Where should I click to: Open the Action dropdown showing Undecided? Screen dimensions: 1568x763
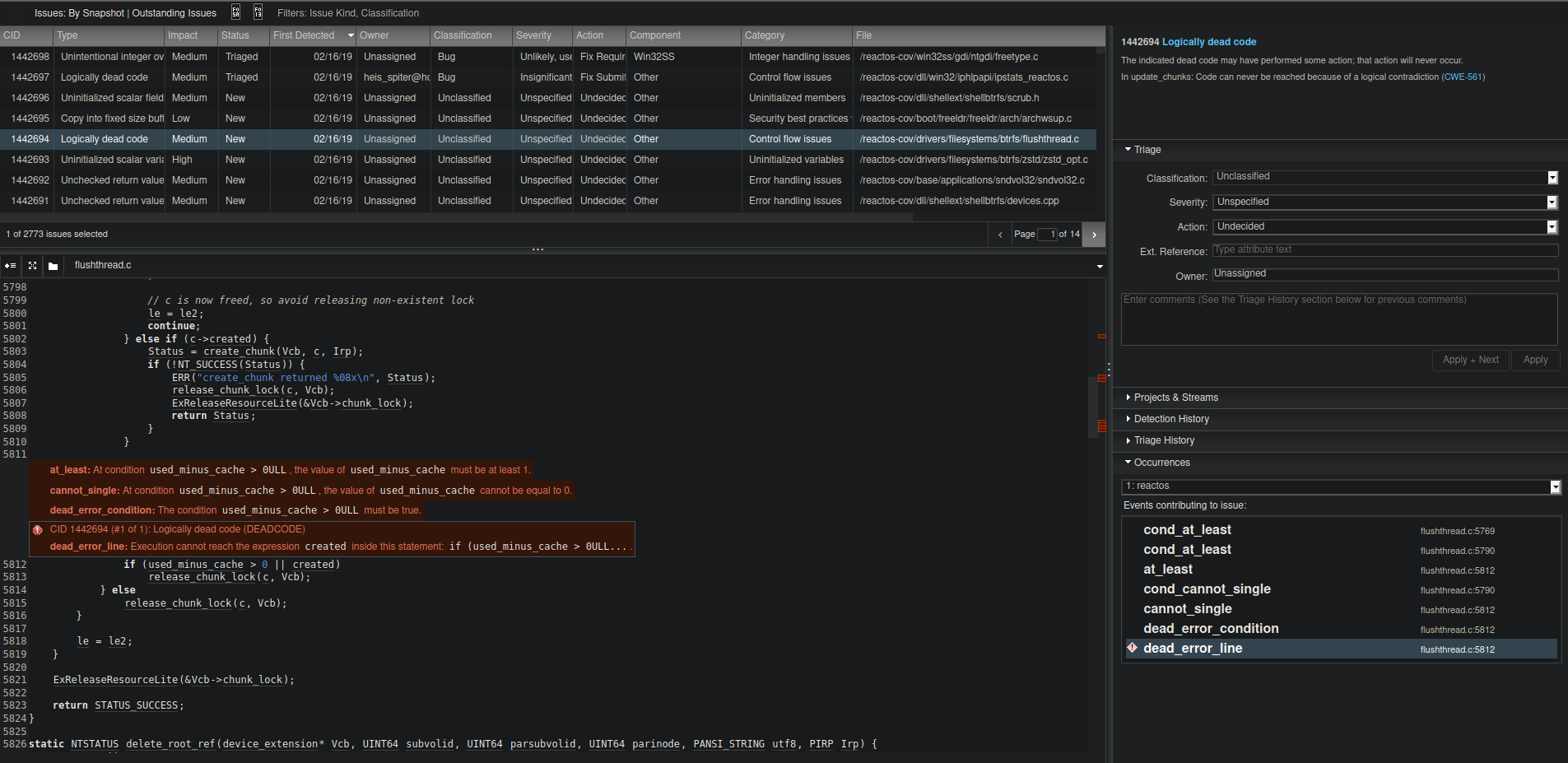click(x=1553, y=227)
